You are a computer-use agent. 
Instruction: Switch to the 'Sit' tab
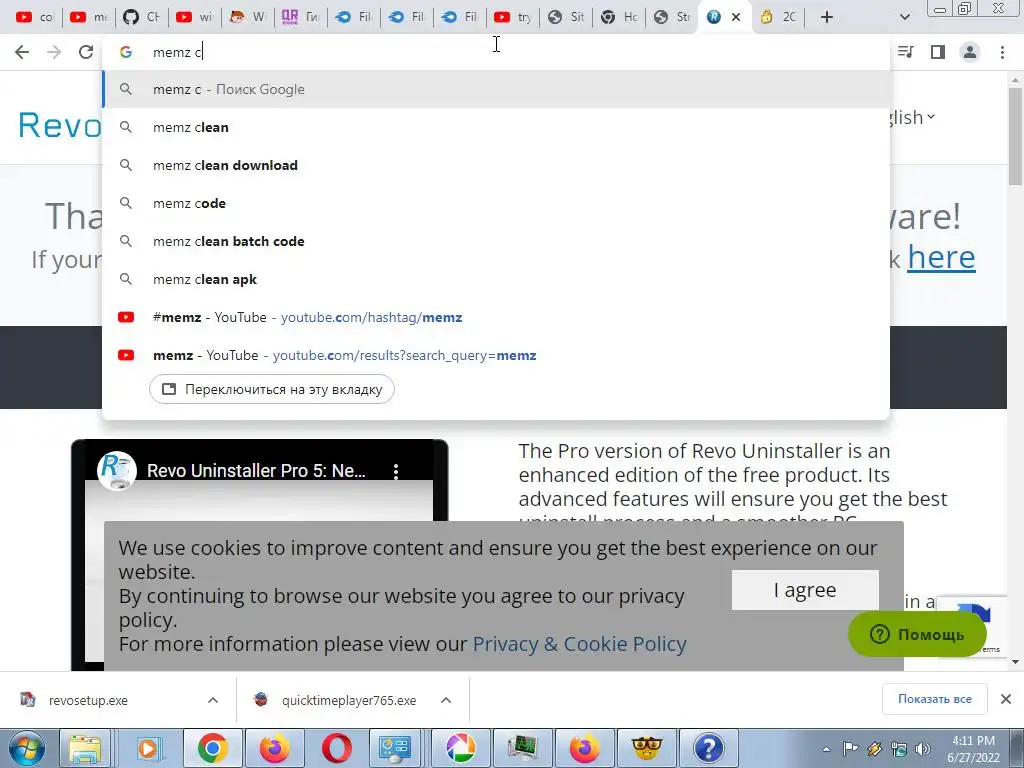(566, 17)
